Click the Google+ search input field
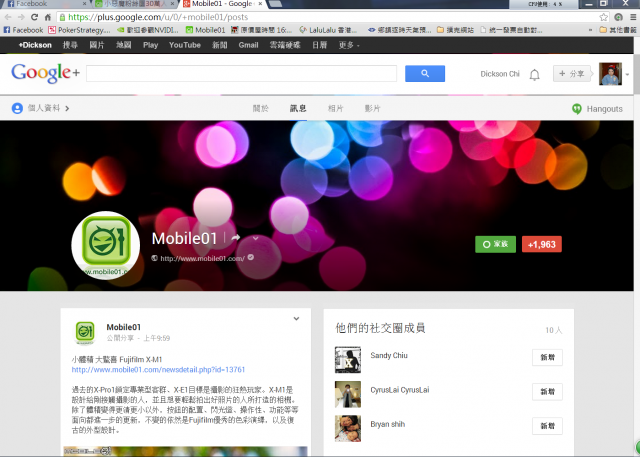640x457 pixels. tap(241, 73)
